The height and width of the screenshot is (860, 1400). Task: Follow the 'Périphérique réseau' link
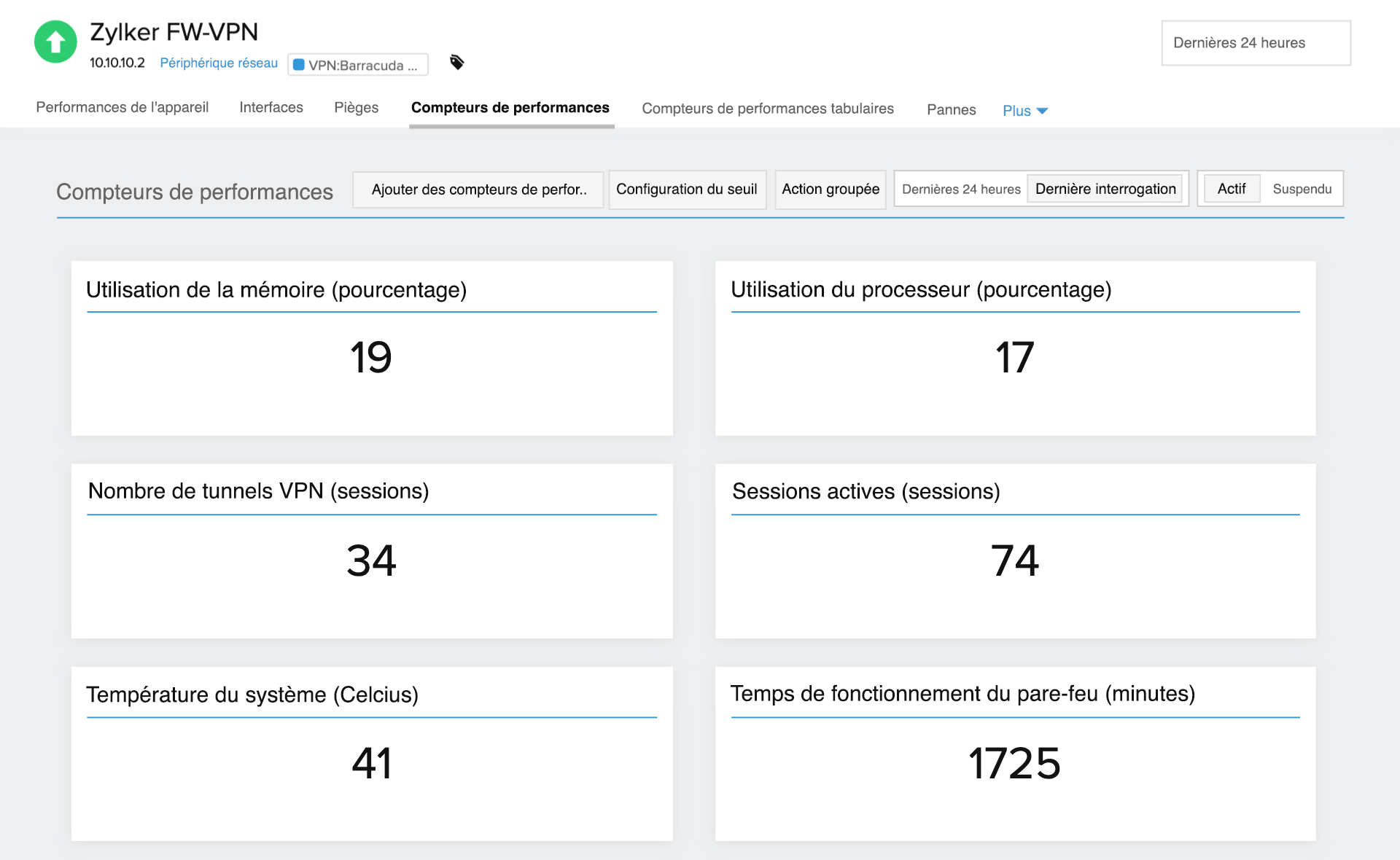point(219,63)
